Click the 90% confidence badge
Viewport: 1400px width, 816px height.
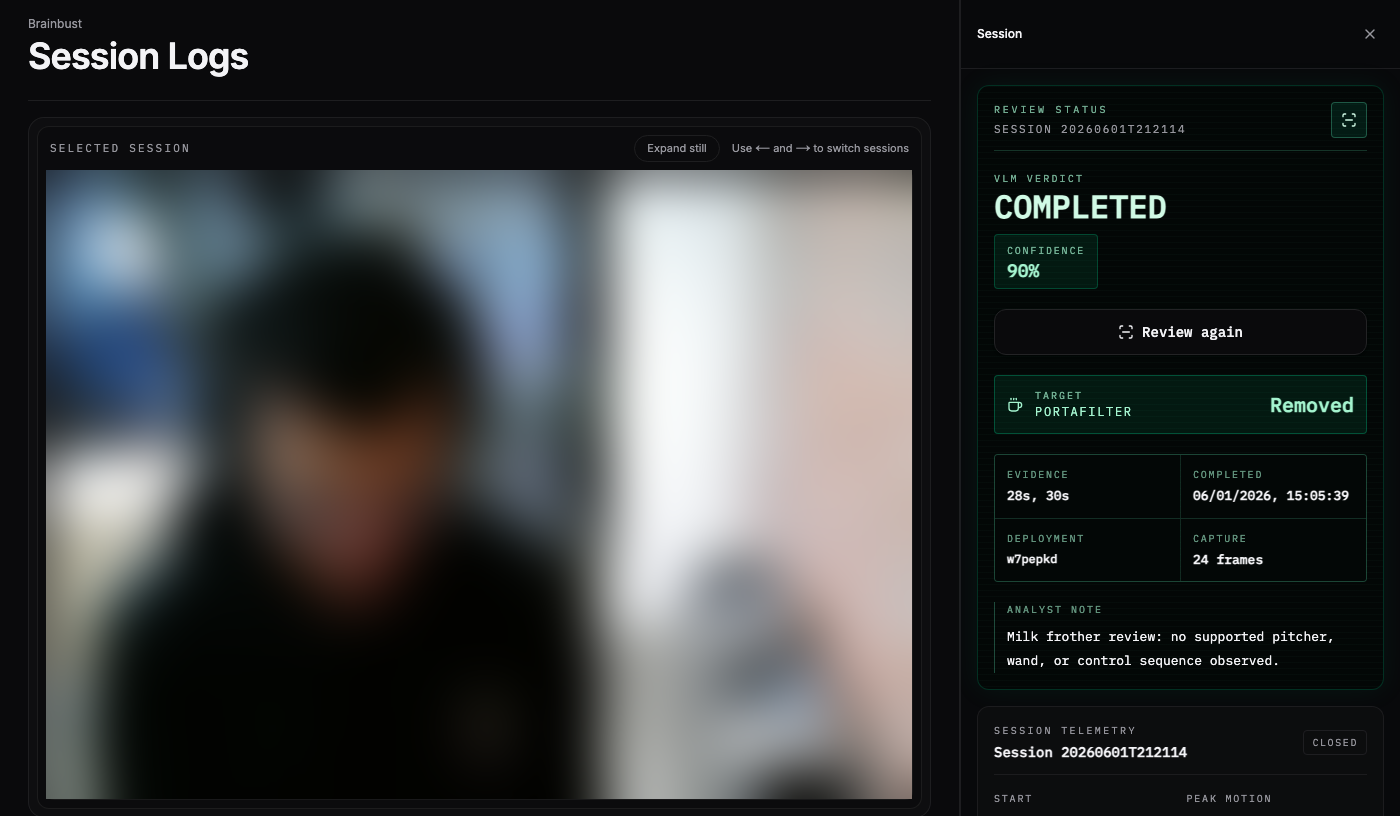pyautogui.click(x=1046, y=261)
